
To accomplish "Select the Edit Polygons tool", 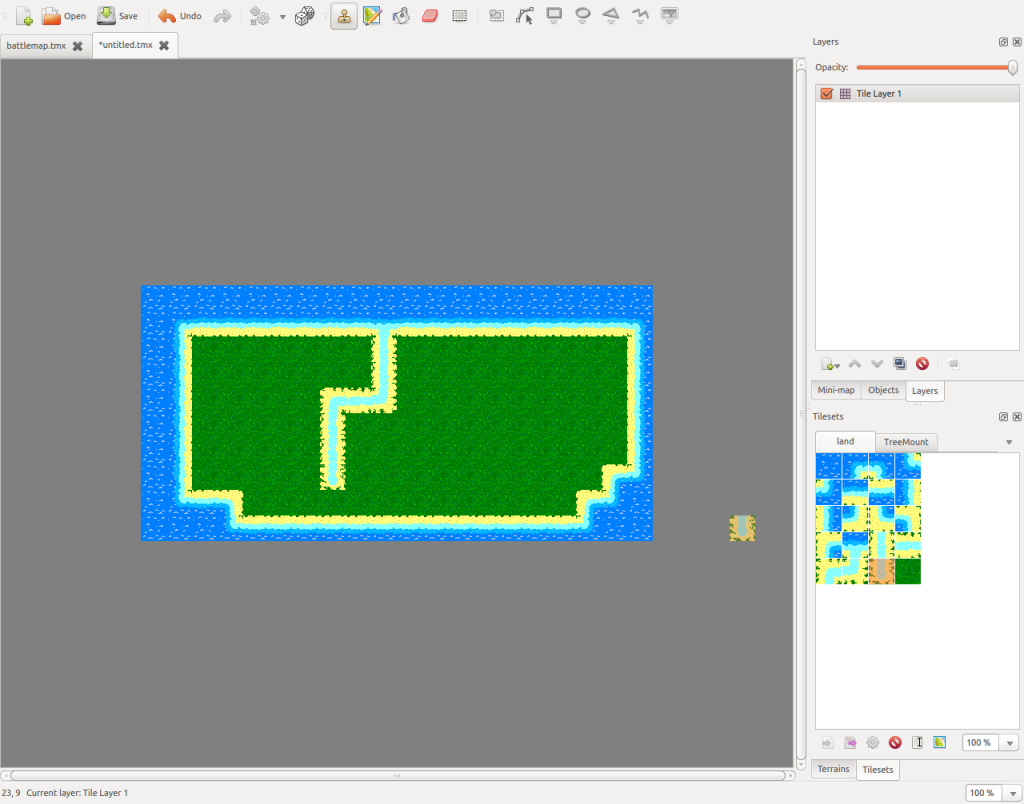I will [x=524, y=16].
